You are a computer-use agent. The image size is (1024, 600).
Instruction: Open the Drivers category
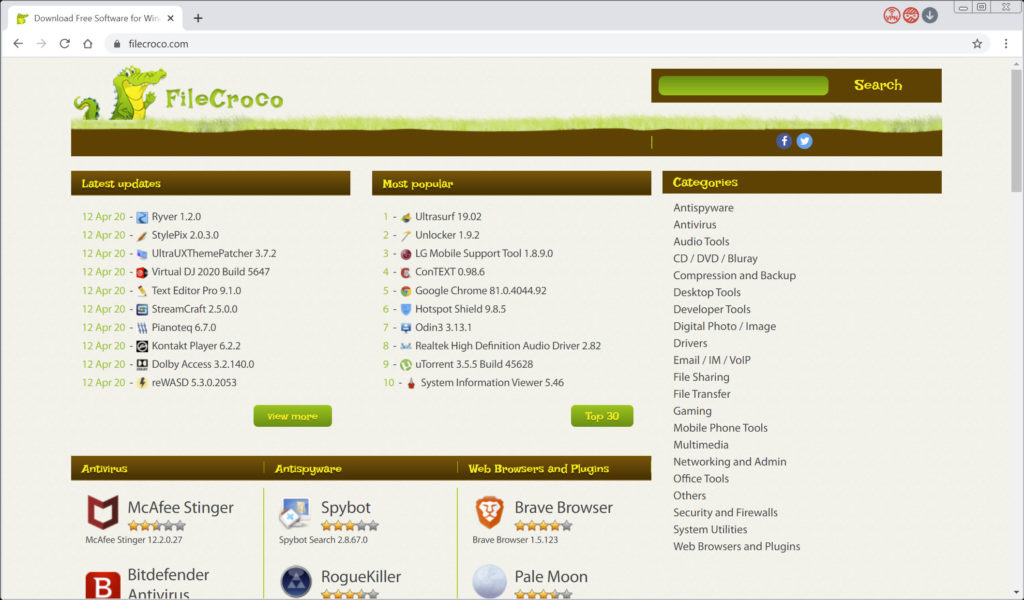click(690, 343)
